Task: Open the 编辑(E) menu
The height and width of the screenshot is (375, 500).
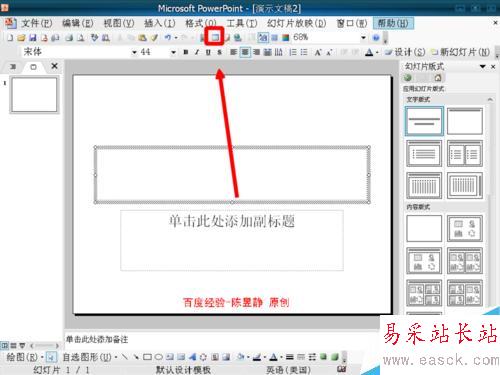Action: click(x=78, y=23)
